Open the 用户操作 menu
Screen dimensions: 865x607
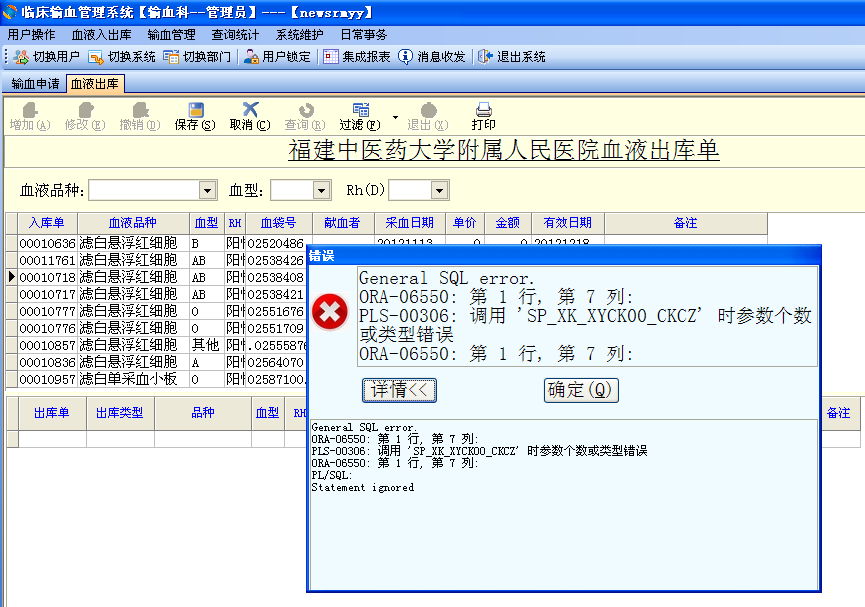click(x=31, y=35)
